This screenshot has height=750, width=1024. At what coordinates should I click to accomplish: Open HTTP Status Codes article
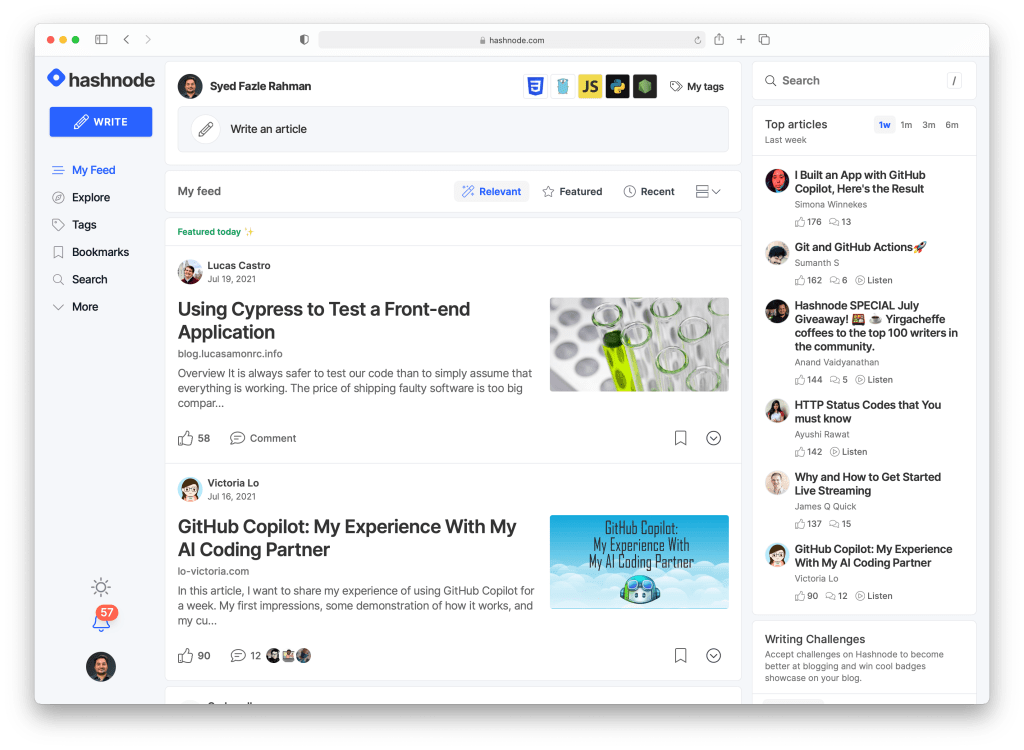click(x=867, y=412)
